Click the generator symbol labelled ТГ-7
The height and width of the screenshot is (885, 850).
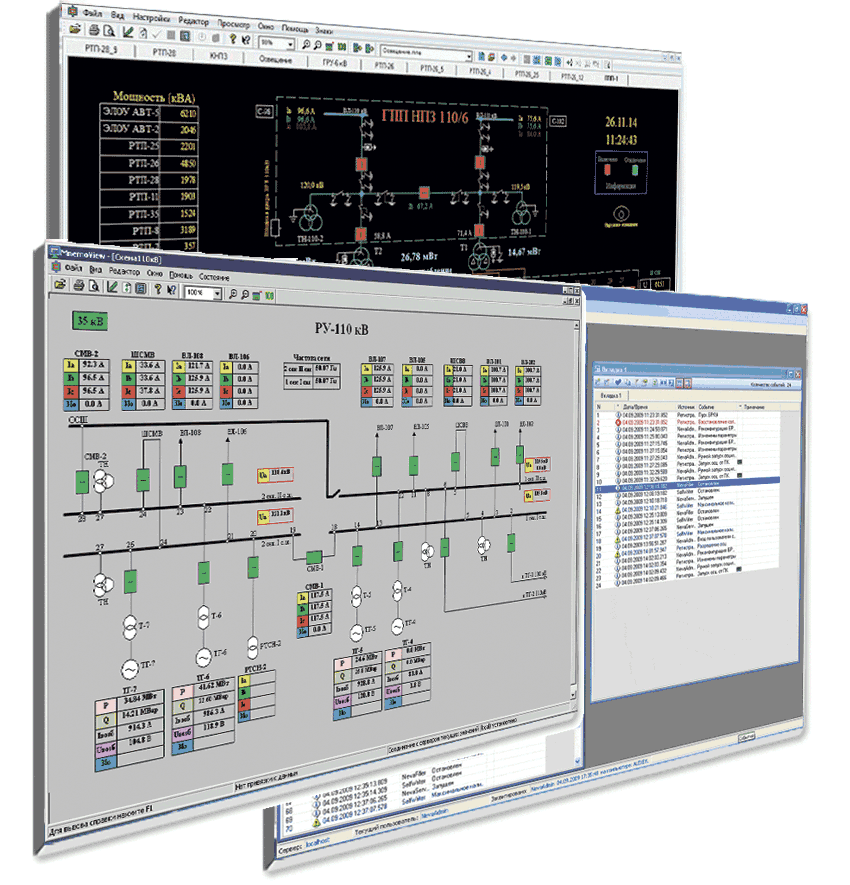point(129,670)
